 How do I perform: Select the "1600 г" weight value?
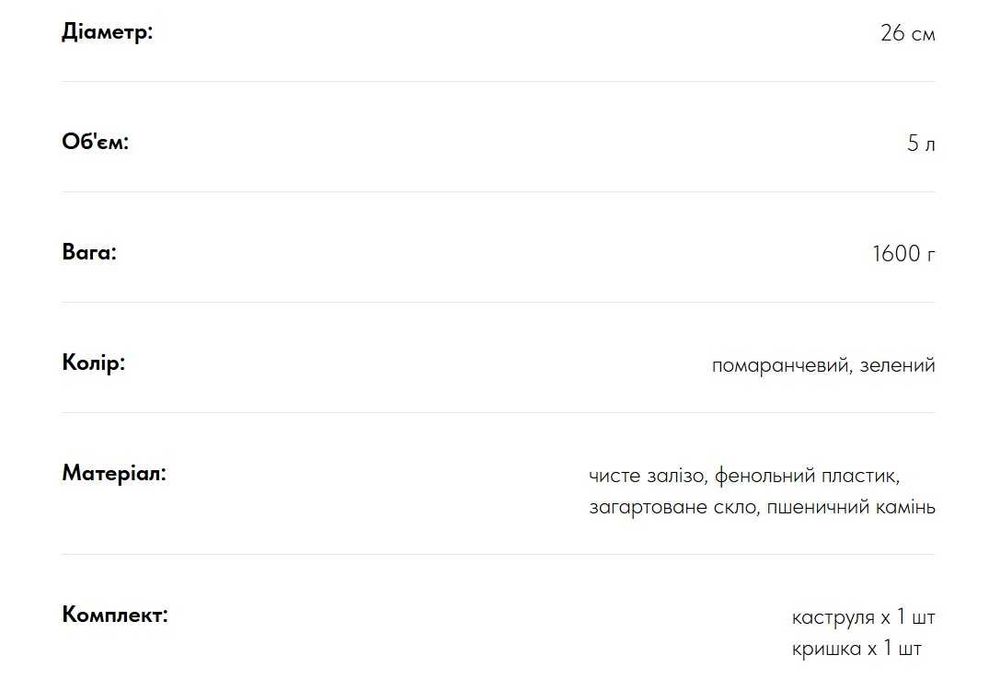[904, 254]
